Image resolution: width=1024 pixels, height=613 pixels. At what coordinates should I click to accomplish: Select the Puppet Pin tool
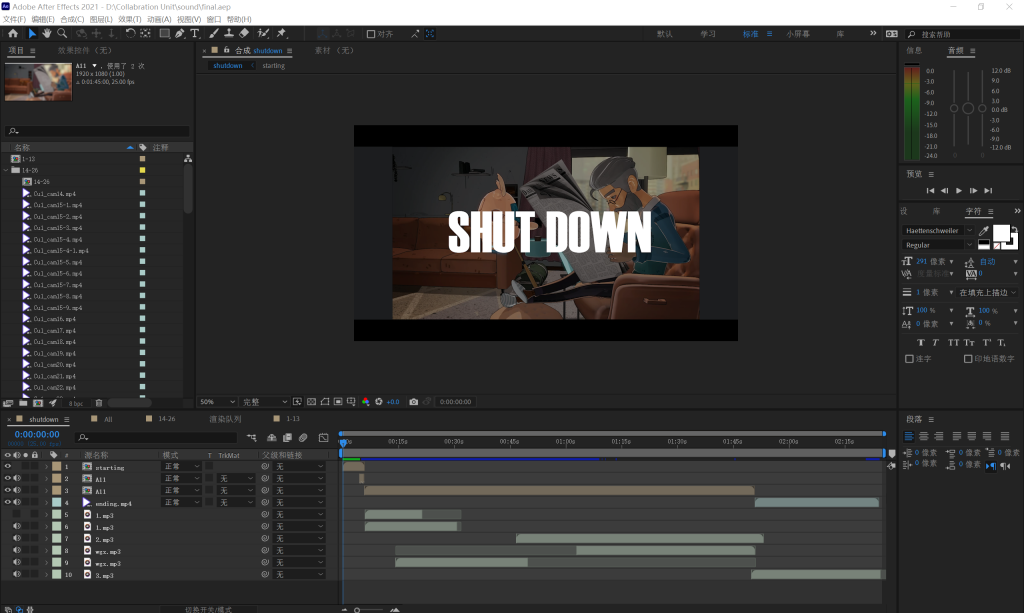pos(282,33)
